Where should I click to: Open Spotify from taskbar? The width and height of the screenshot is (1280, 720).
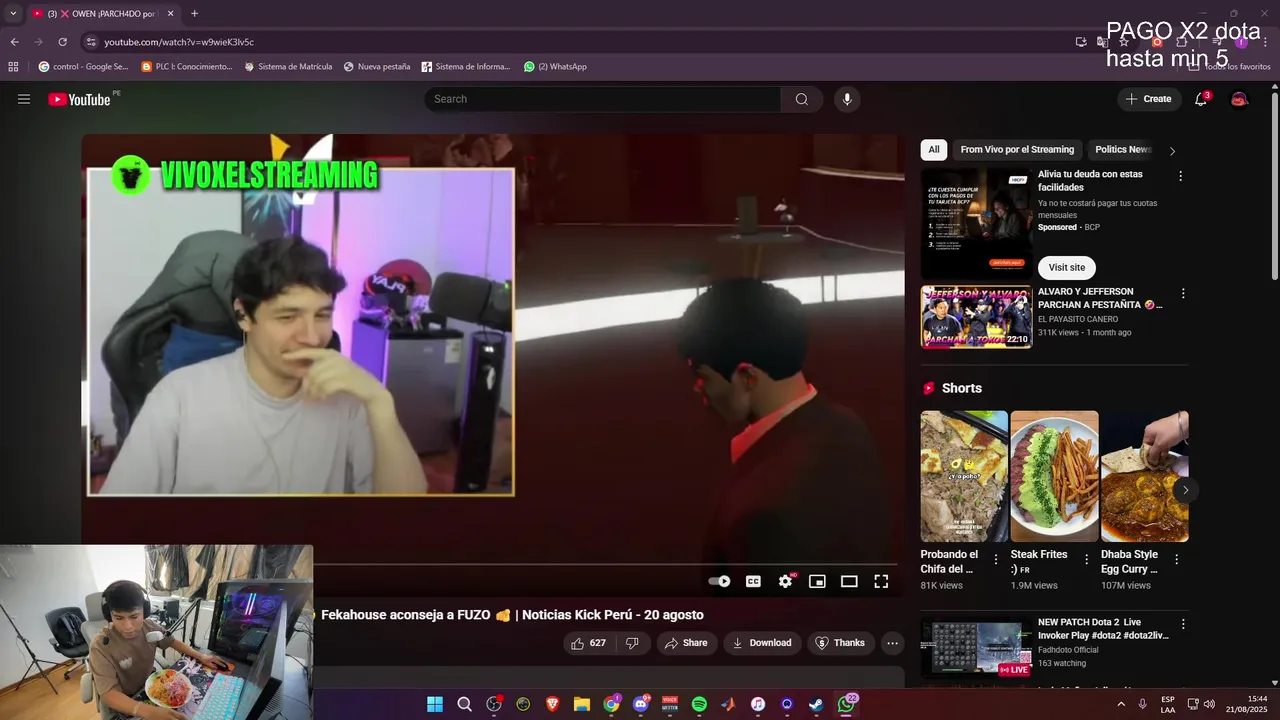[x=699, y=704]
